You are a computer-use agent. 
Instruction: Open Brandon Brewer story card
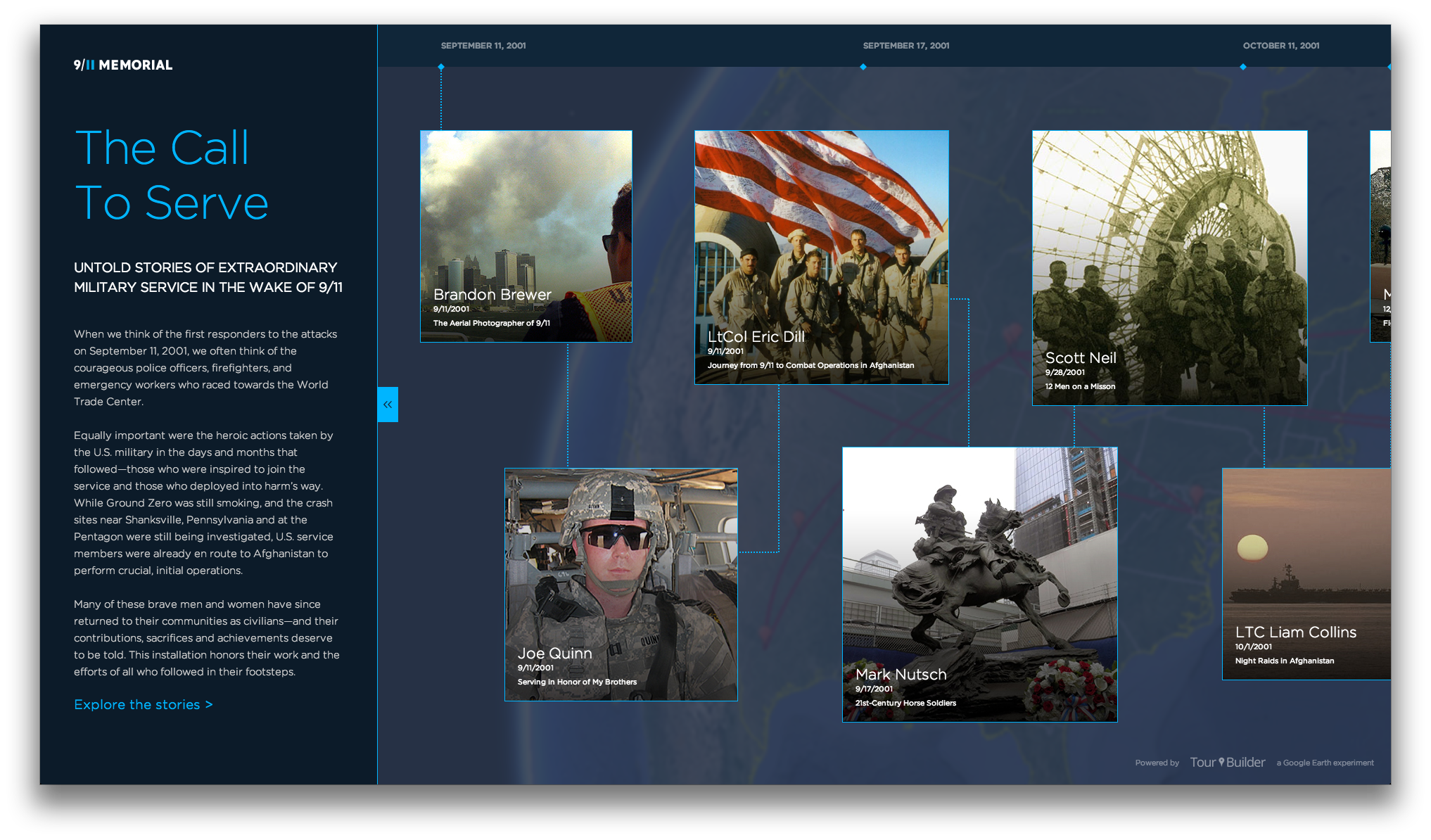pyautogui.click(x=526, y=236)
